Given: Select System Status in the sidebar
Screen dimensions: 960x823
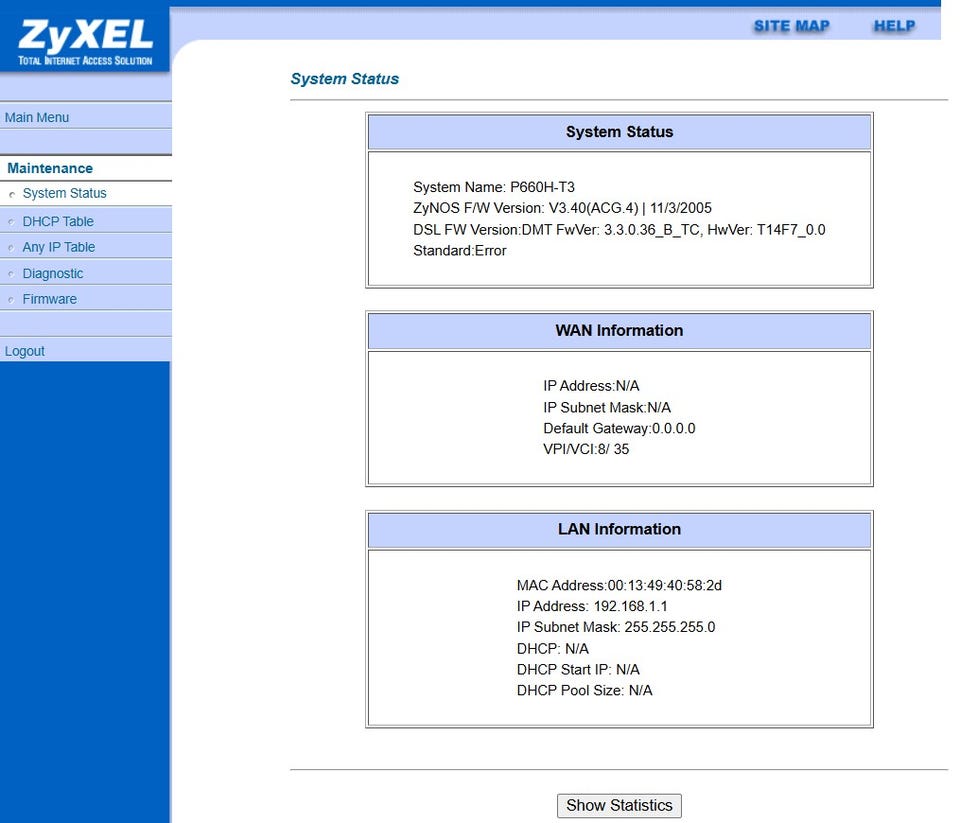Looking at the screenshot, I should [64, 194].
